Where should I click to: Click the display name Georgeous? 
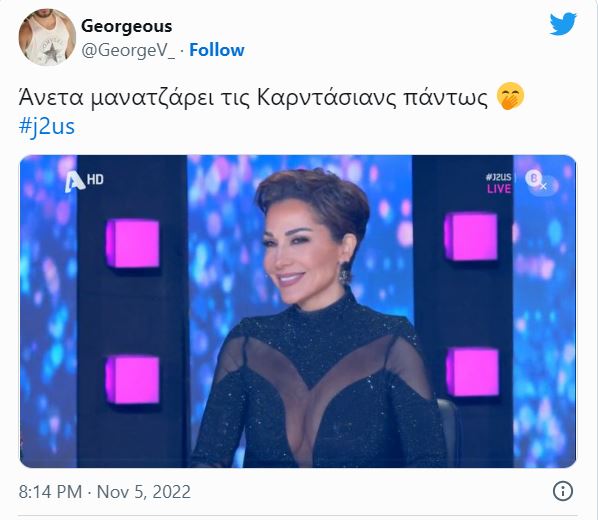click(x=127, y=26)
